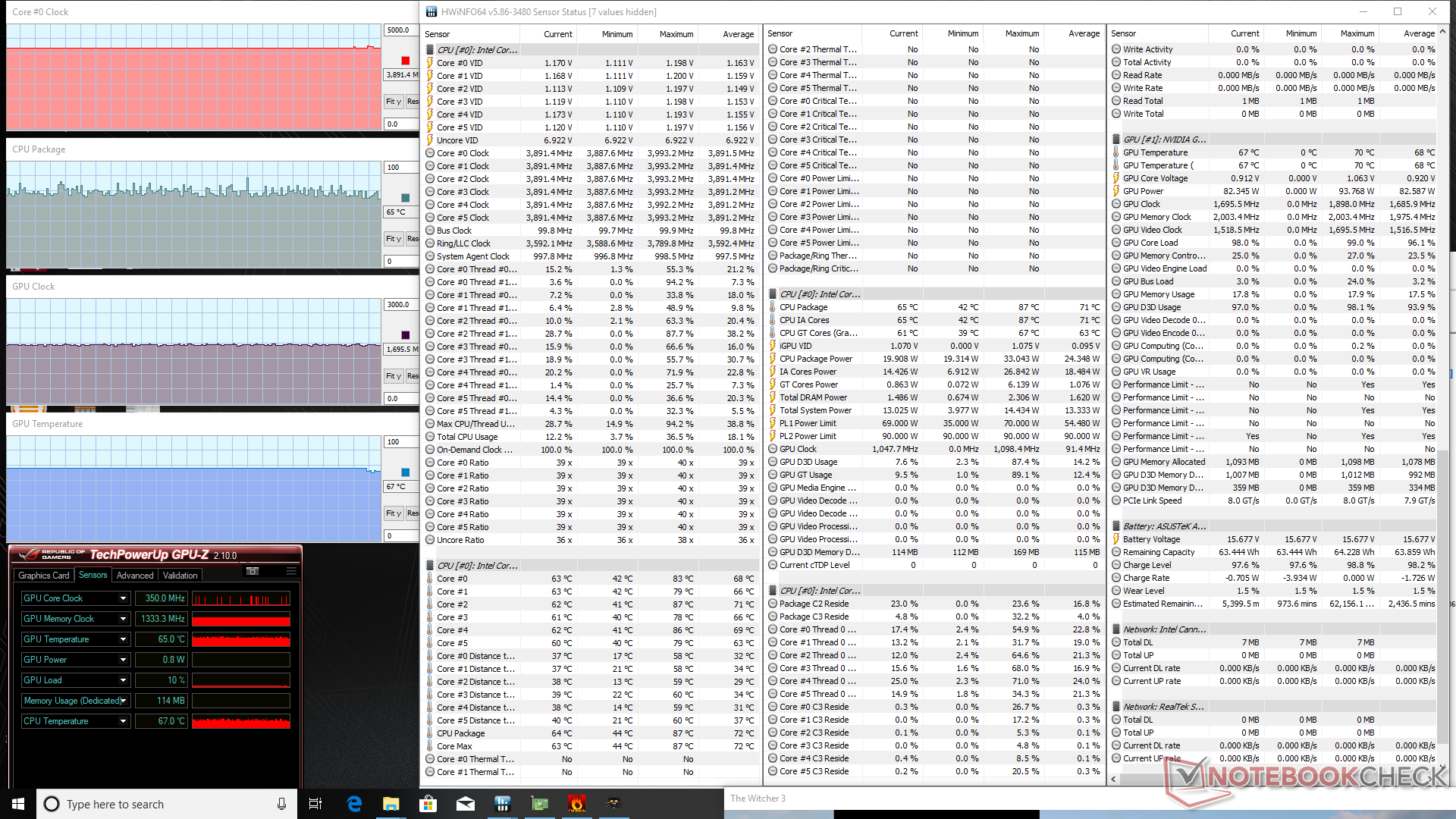Take a GPU-Z screenshot with camera icon
This screenshot has height=819, width=1456.
[x=253, y=571]
